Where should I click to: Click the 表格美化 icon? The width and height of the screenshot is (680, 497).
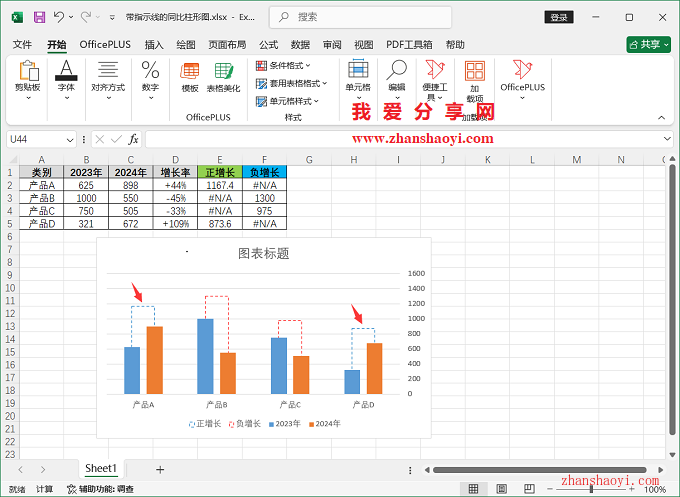(223, 76)
